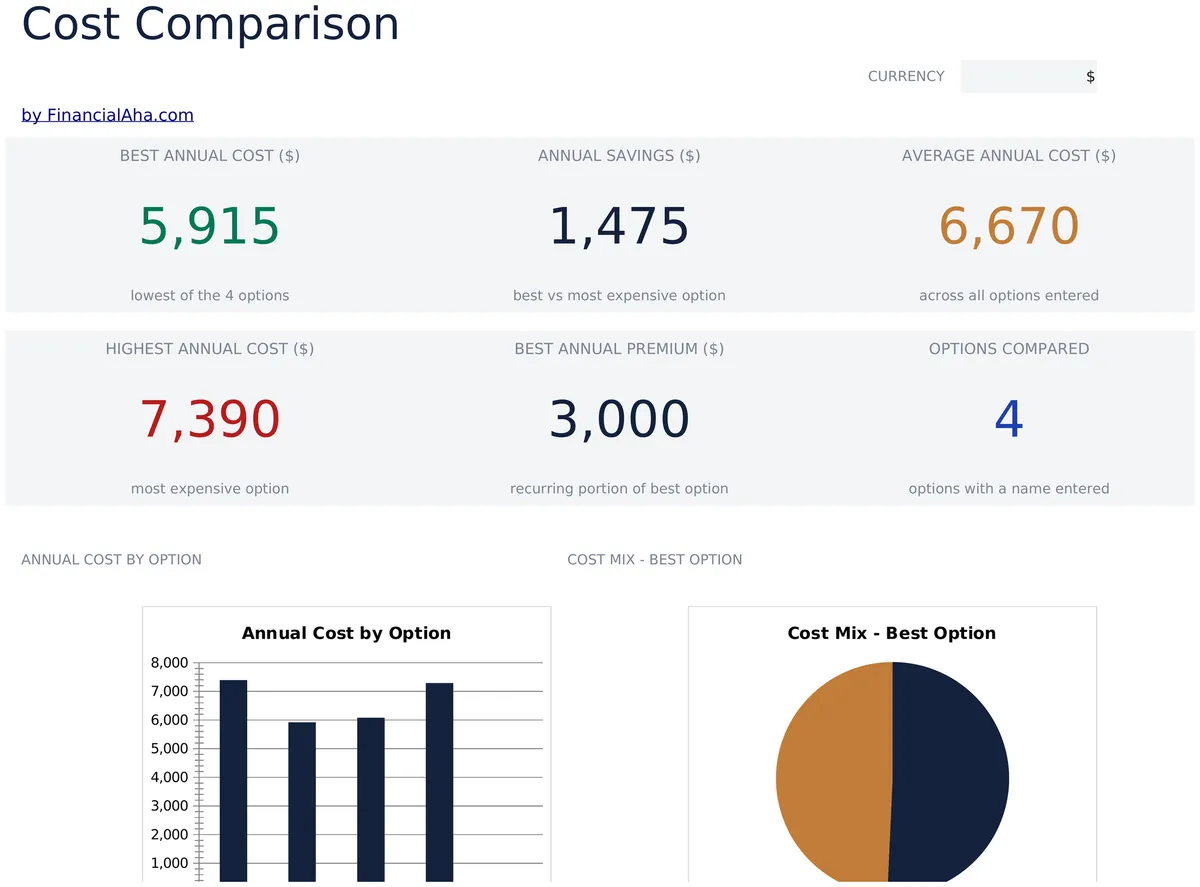Select the best annual premium value 3,000
Screen dimensions: 1200x887
[619, 419]
